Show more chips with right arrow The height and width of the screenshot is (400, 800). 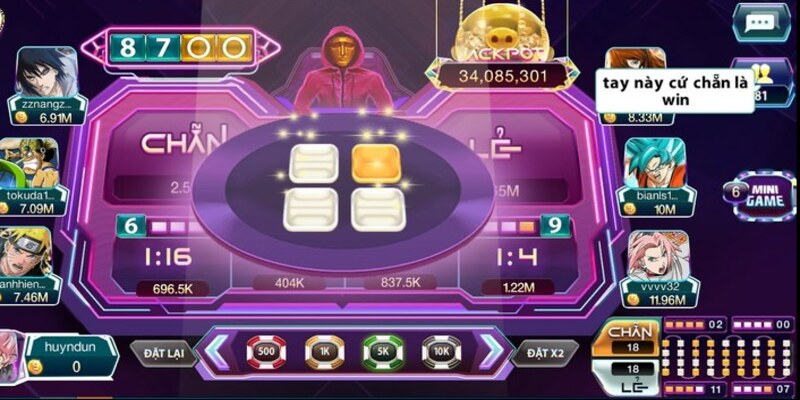coord(492,351)
